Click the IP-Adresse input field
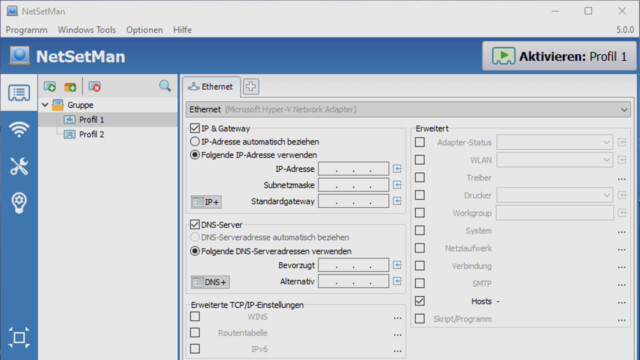640x360 pixels. coord(353,169)
